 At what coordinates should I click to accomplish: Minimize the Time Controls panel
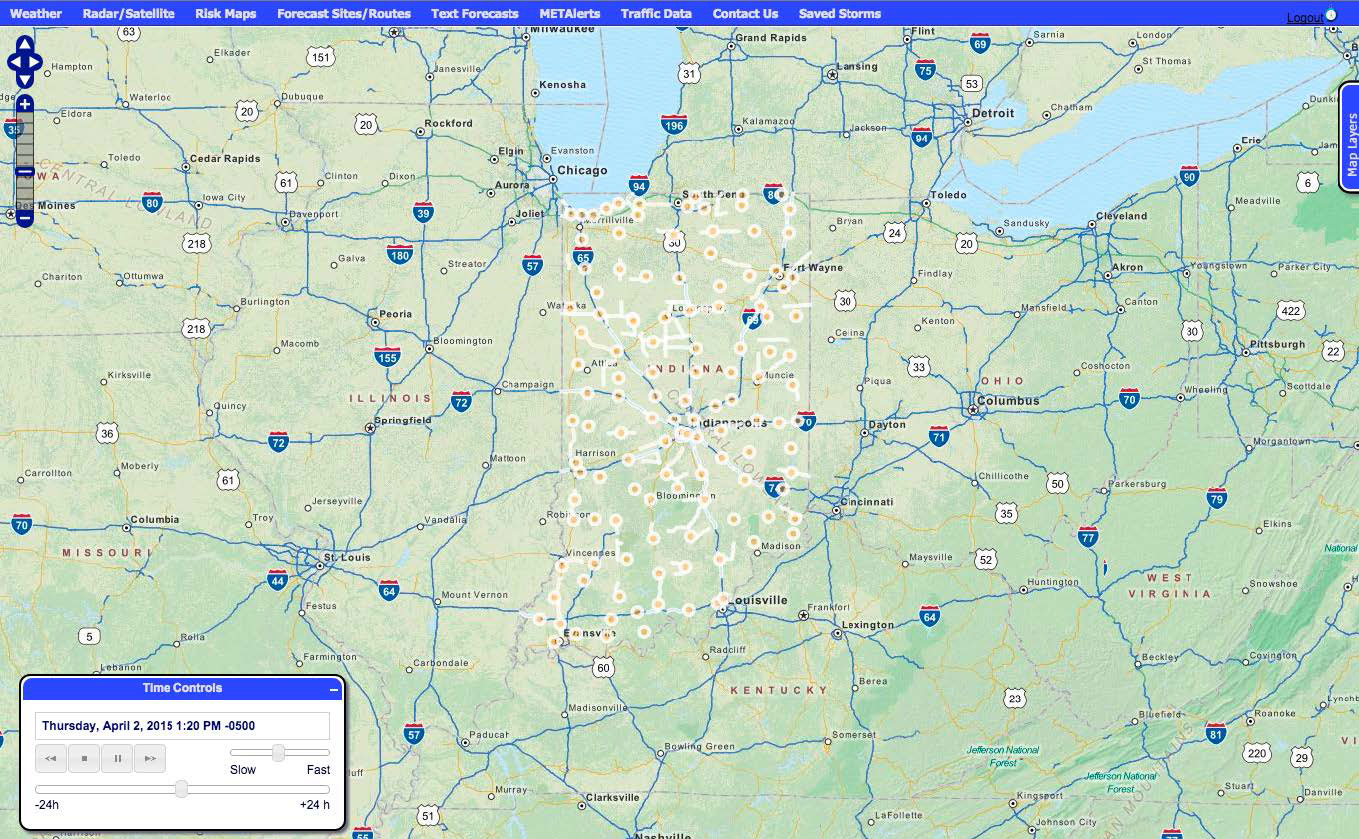click(x=334, y=690)
